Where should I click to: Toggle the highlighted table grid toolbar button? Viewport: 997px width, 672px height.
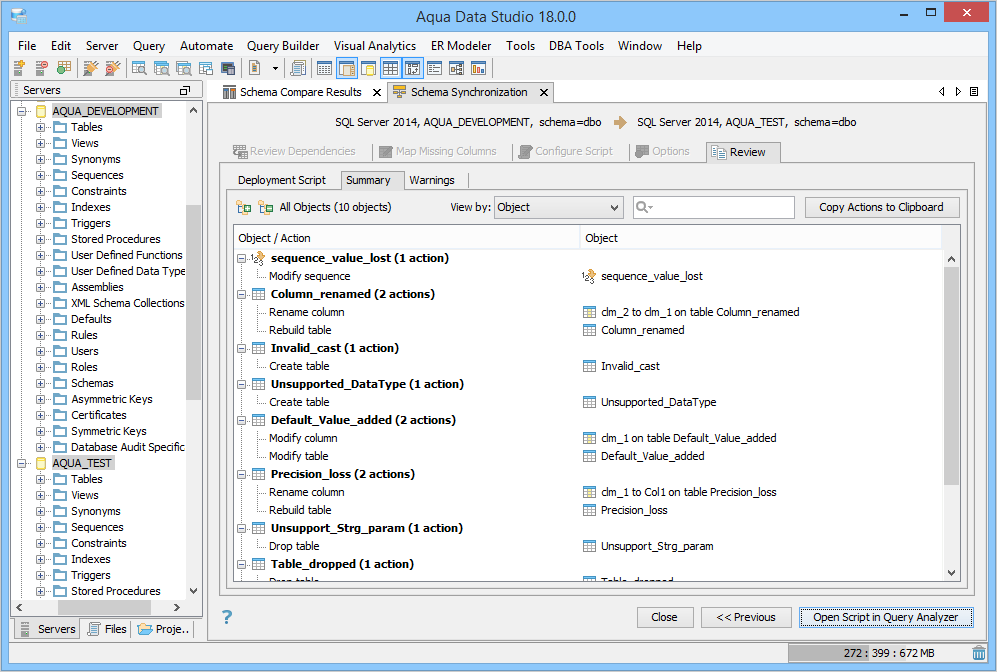pos(390,67)
